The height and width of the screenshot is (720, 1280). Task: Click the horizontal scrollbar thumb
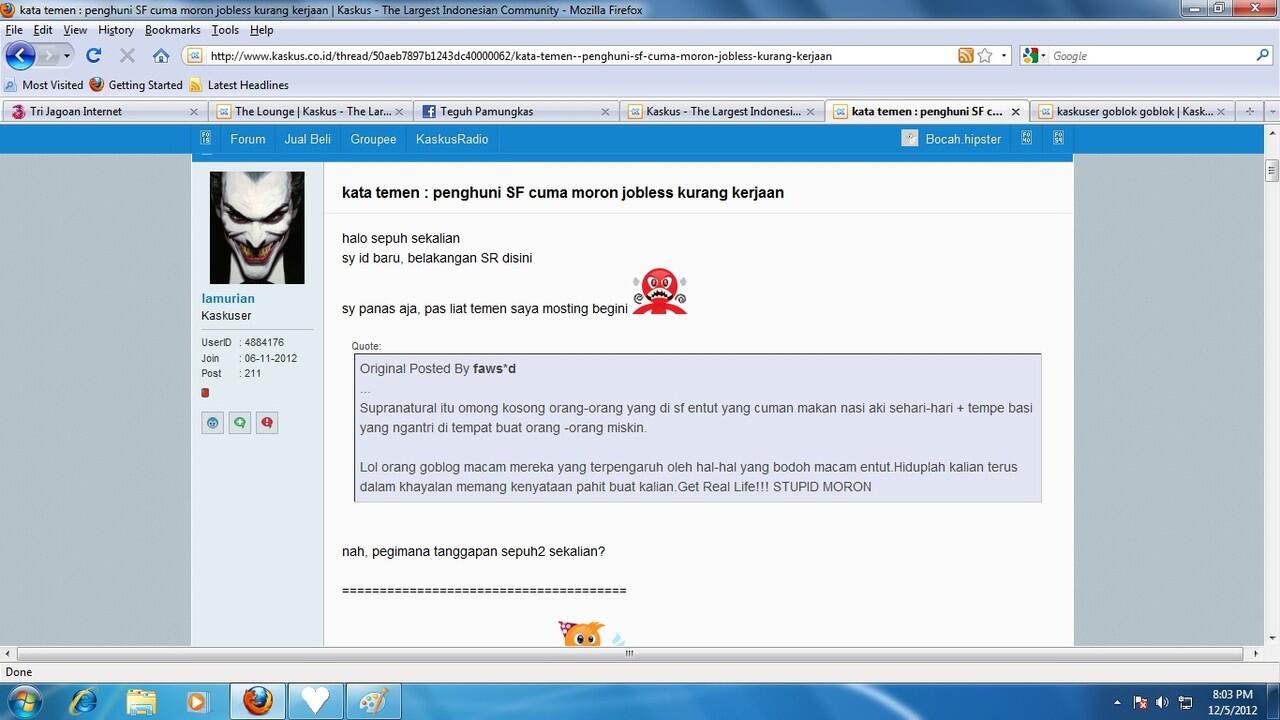click(628, 654)
